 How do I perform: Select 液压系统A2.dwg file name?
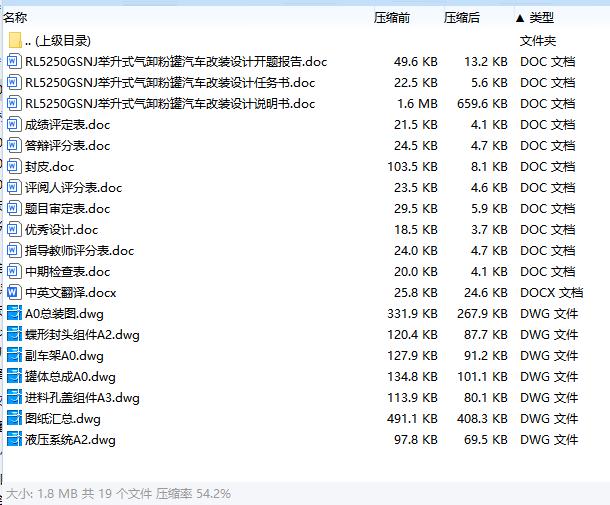[70, 440]
